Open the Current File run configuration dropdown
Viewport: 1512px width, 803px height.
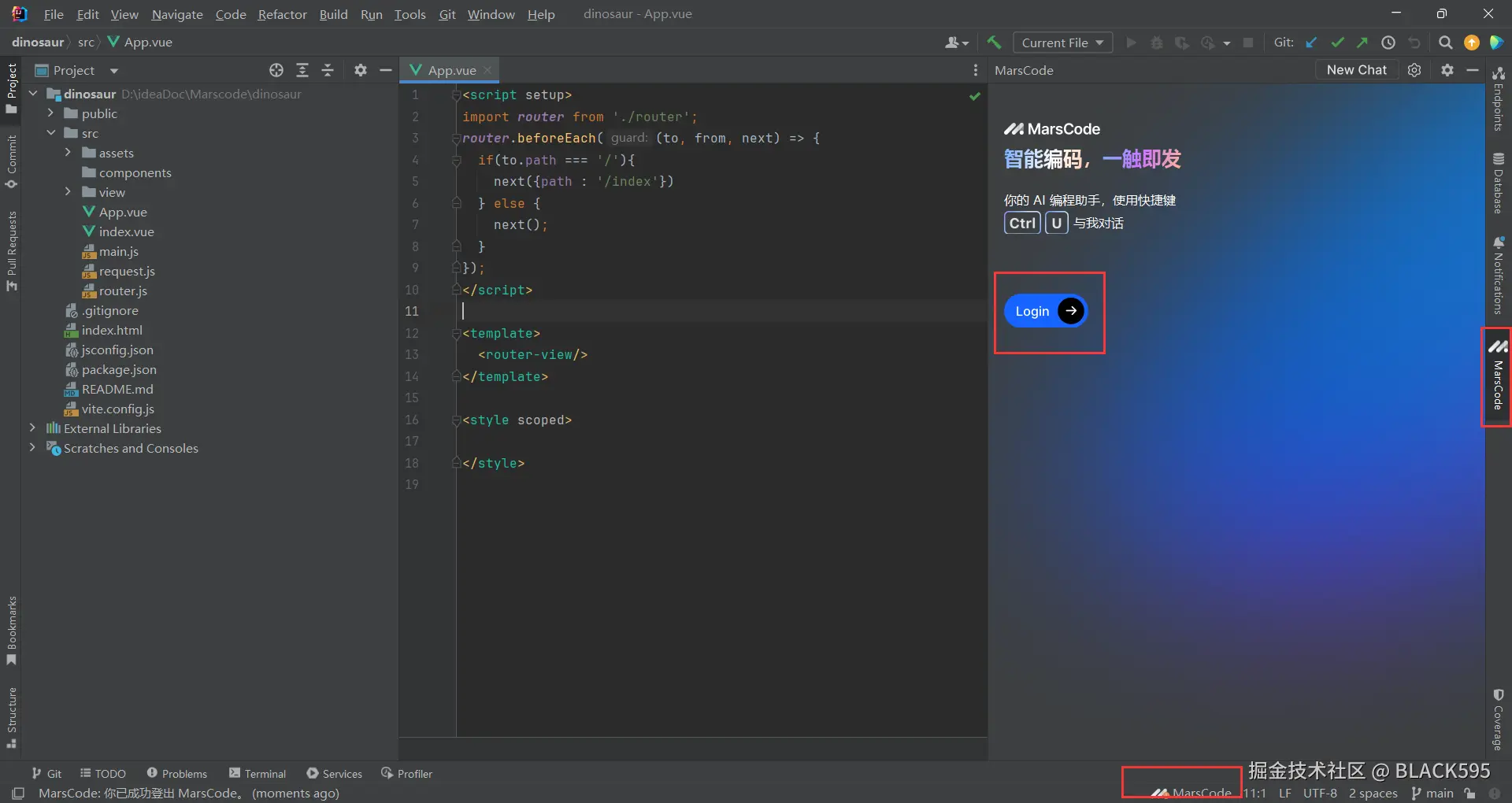(1062, 43)
